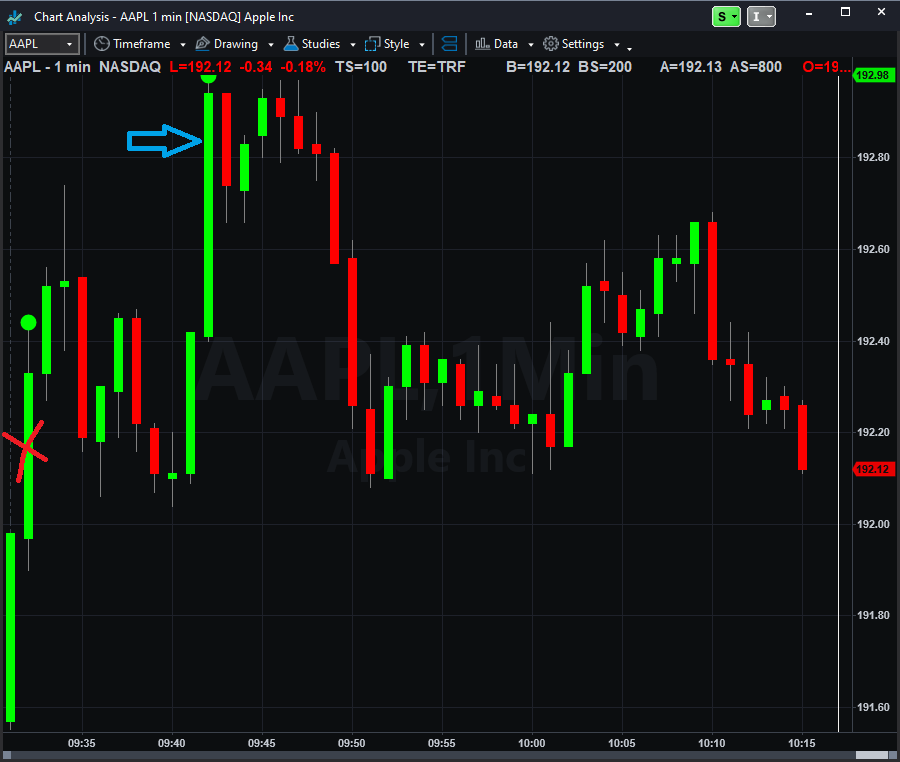Minimize the Chart Analysis window
This screenshot has height=762, width=900.
point(809,14)
